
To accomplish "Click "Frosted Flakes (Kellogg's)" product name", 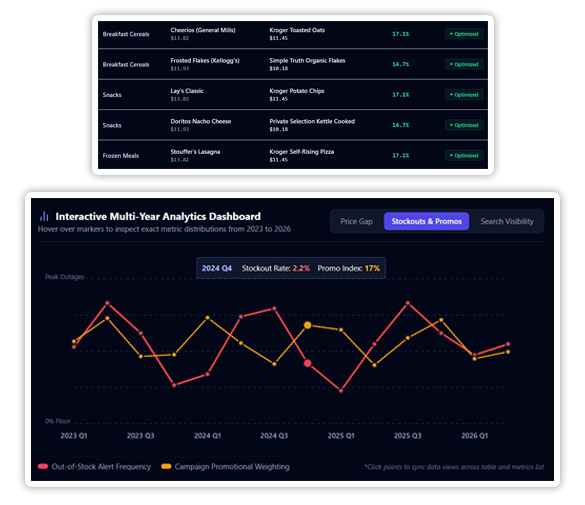I will point(205,60).
